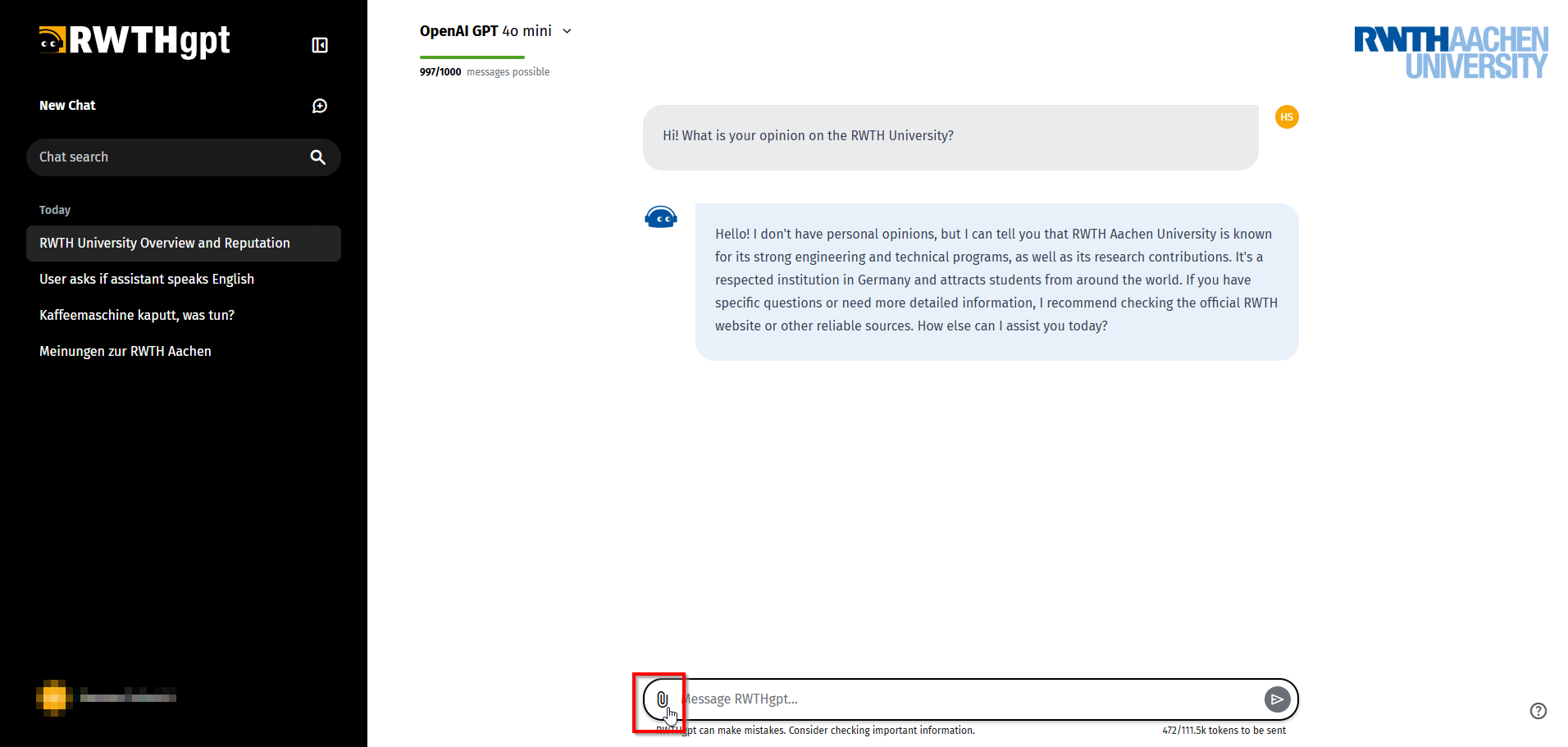Viewport: 1568px width, 747px height.
Task: Click the chat search magnifier icon
Action: pos(318,157)
